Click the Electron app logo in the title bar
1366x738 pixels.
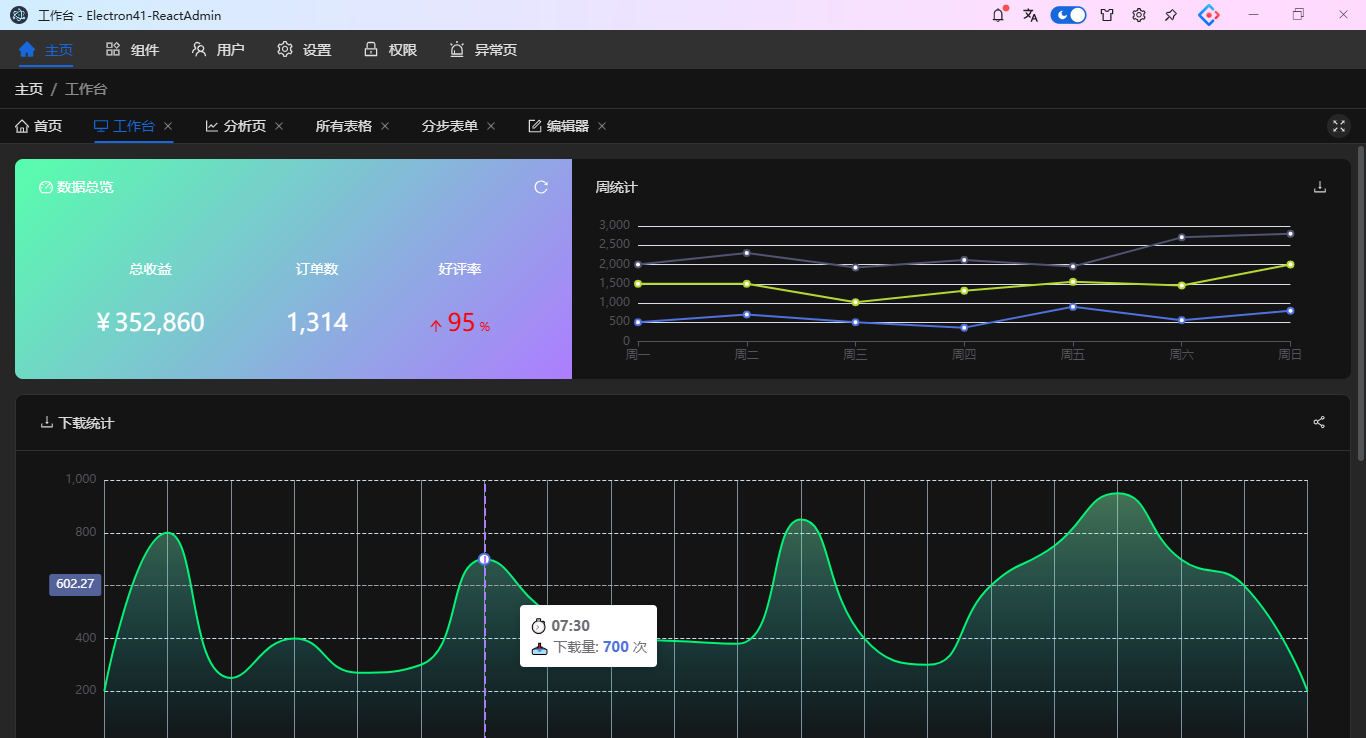coord(19,15)
